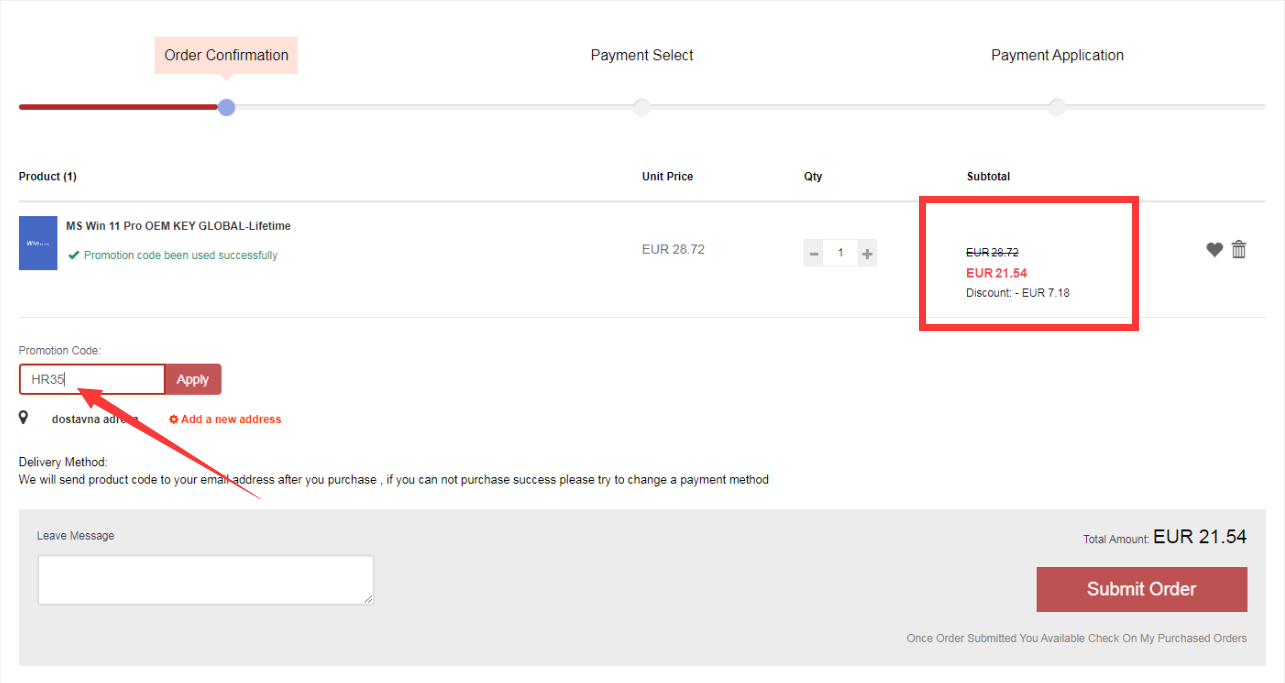This screenshot has width=1285, height=683.
Task: Delete item using trash can icon
Action: click(x=1239, y=249)
